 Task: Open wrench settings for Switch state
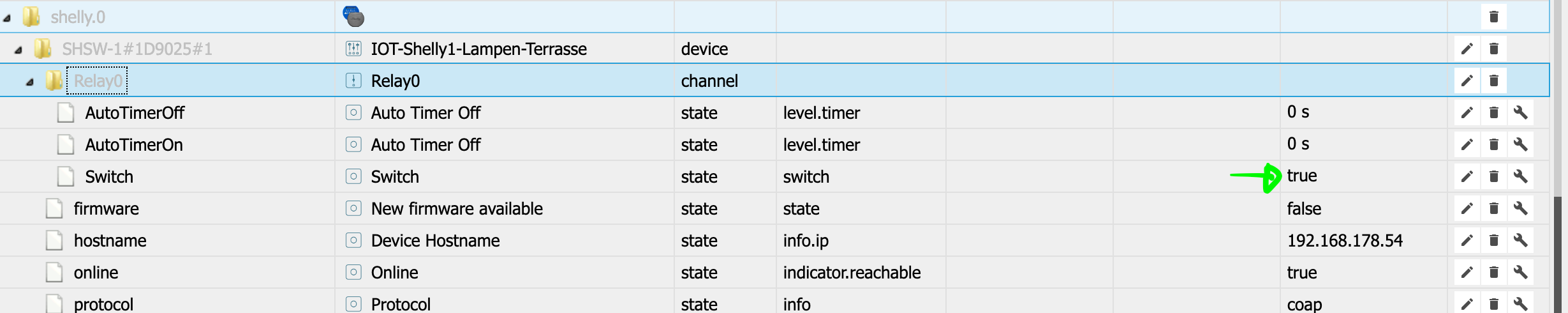tap(1520, 176)
